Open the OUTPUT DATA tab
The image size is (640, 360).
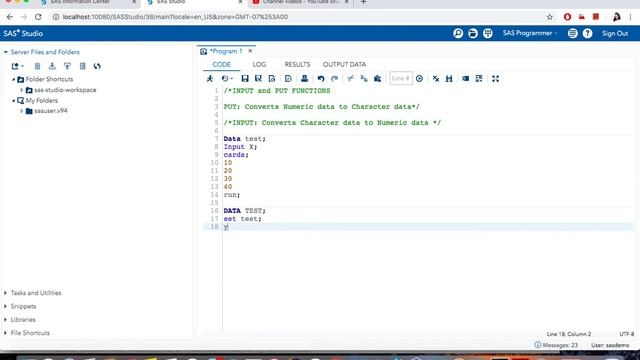344,64
